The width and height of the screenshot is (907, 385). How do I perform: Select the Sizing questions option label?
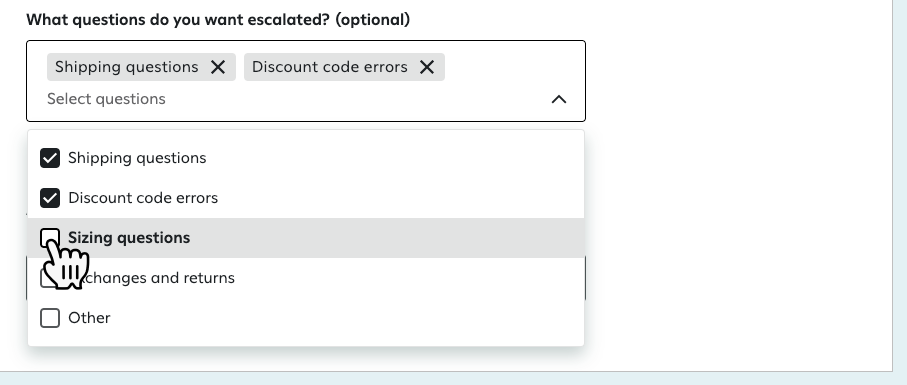(129, 238)
